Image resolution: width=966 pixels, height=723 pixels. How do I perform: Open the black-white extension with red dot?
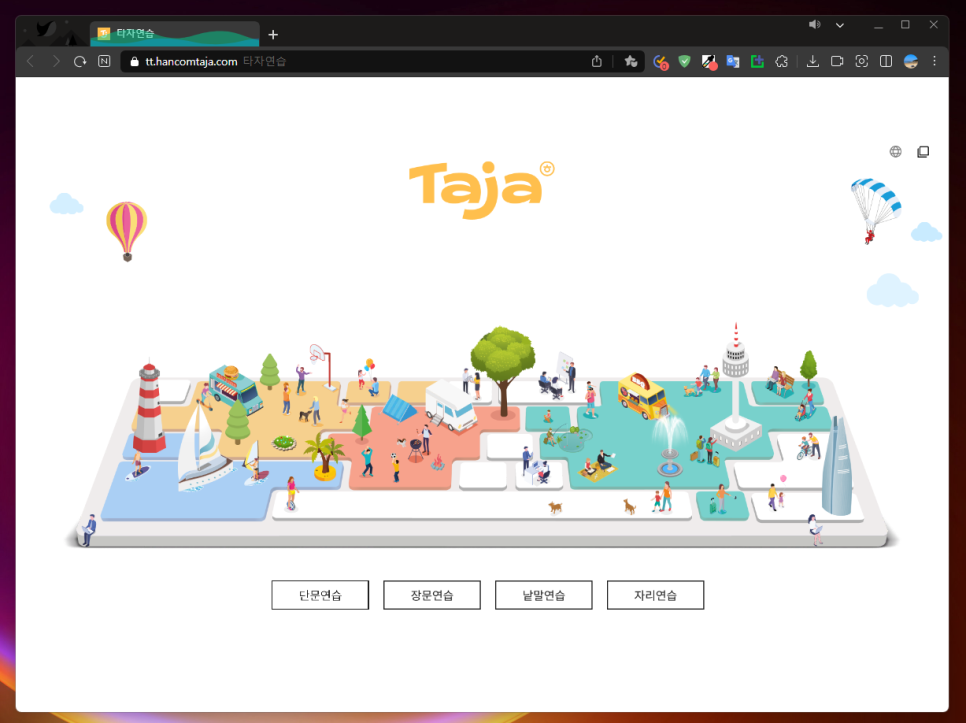pos(709,62)
